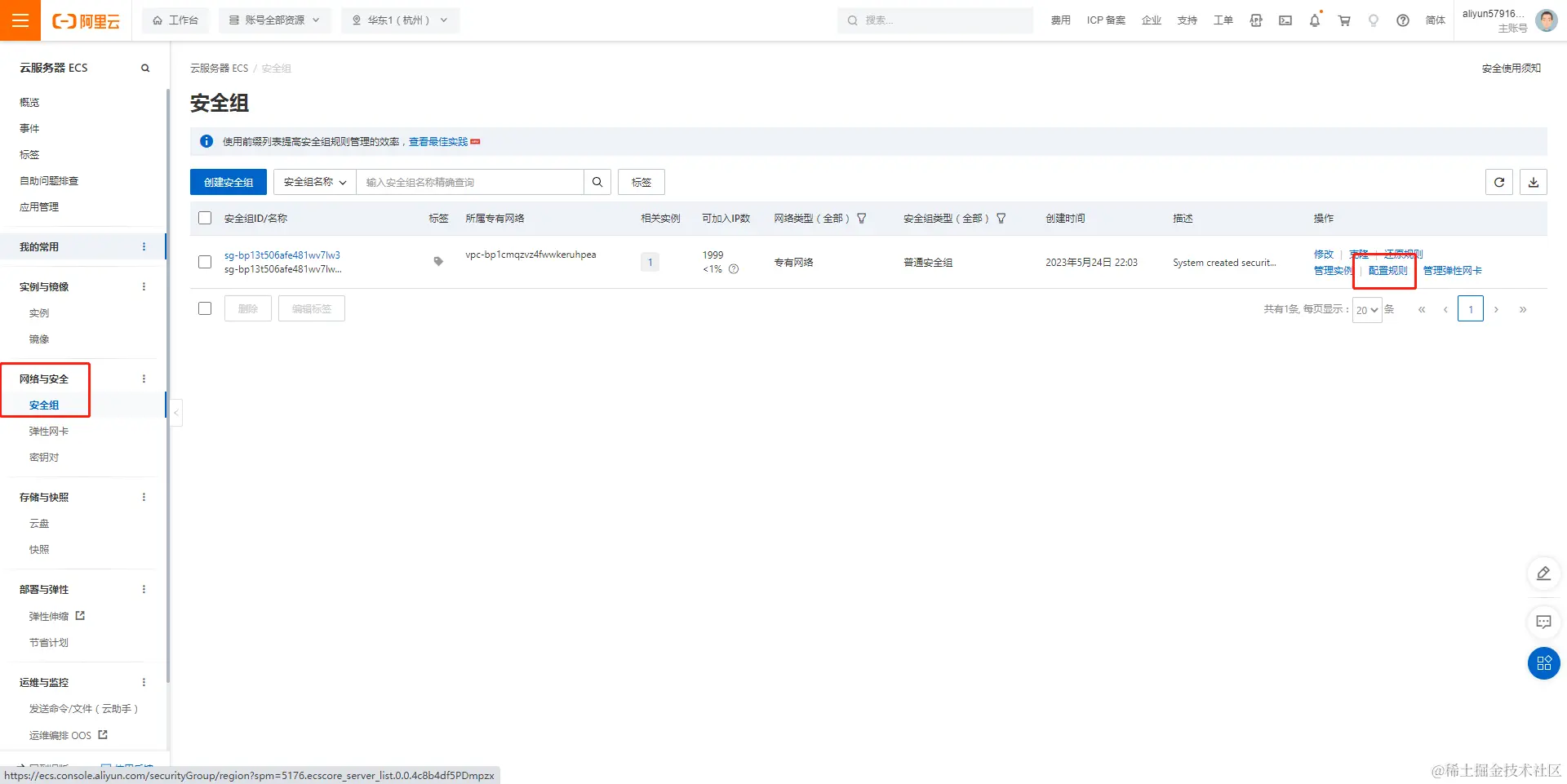Open the 查看最佳实践 link

point(438,142)
